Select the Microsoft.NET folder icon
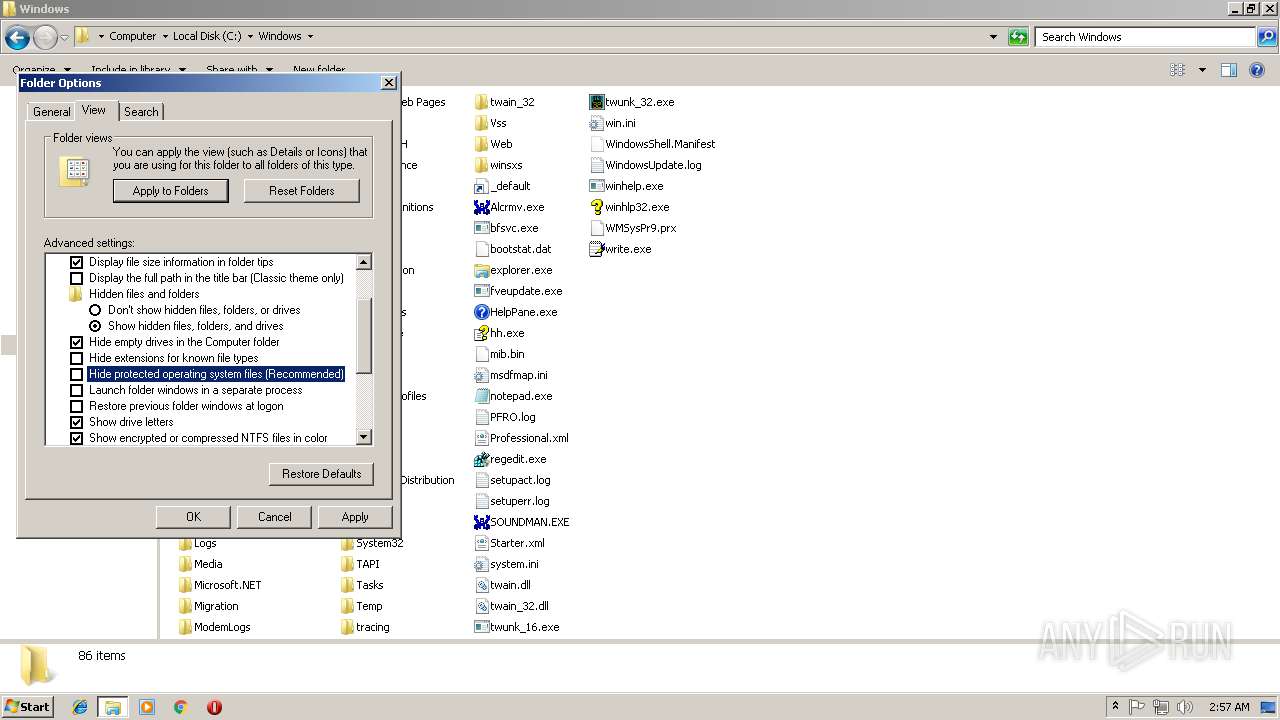The width and height of the screenshot is (1280, 720). click(x=186, y=585)
